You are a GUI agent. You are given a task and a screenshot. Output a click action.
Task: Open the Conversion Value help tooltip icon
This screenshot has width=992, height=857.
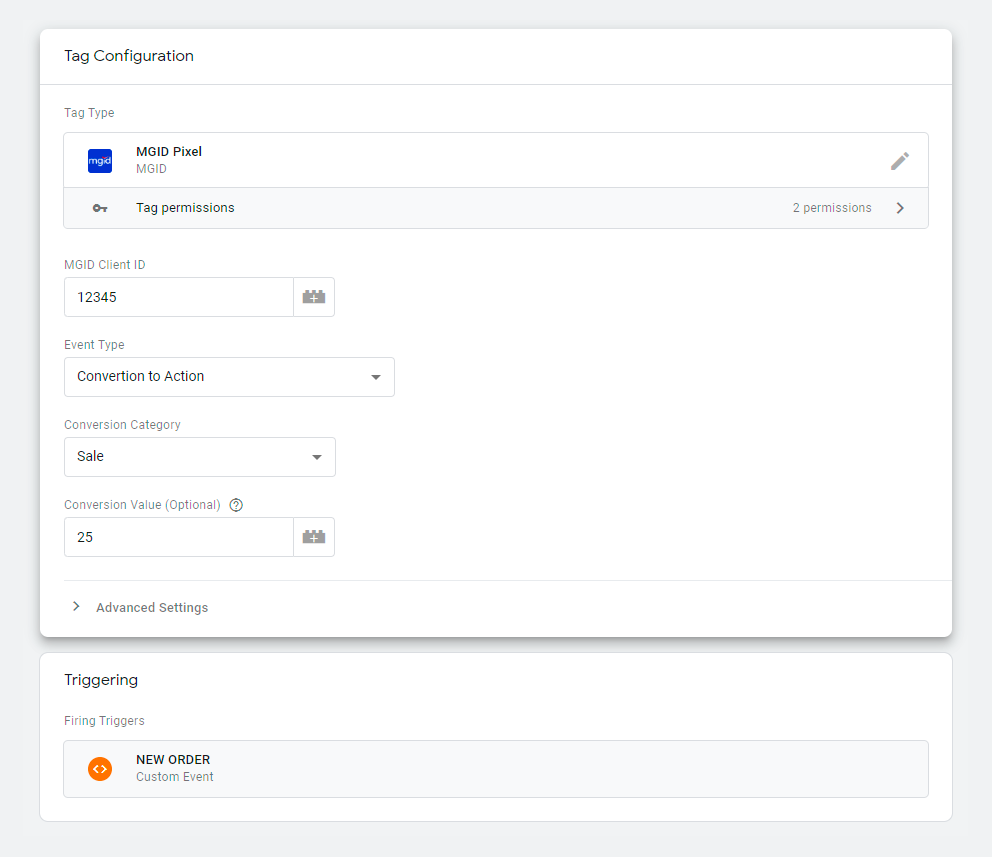pyautogui.click(x=236, y=505)
